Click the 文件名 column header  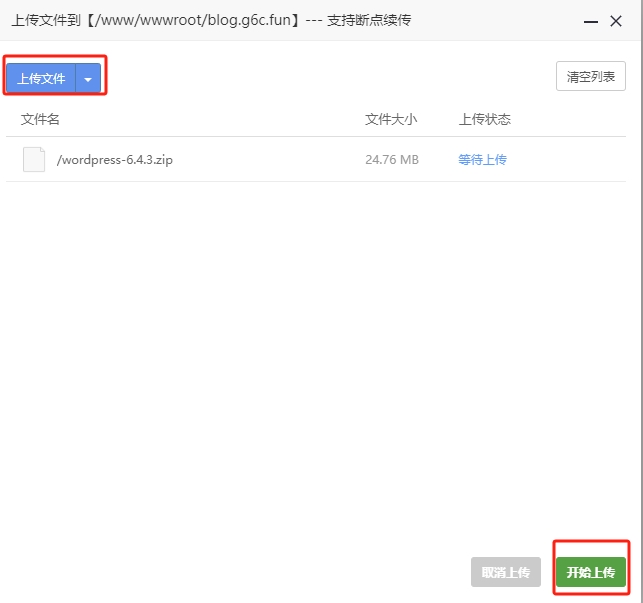point(40,119)
